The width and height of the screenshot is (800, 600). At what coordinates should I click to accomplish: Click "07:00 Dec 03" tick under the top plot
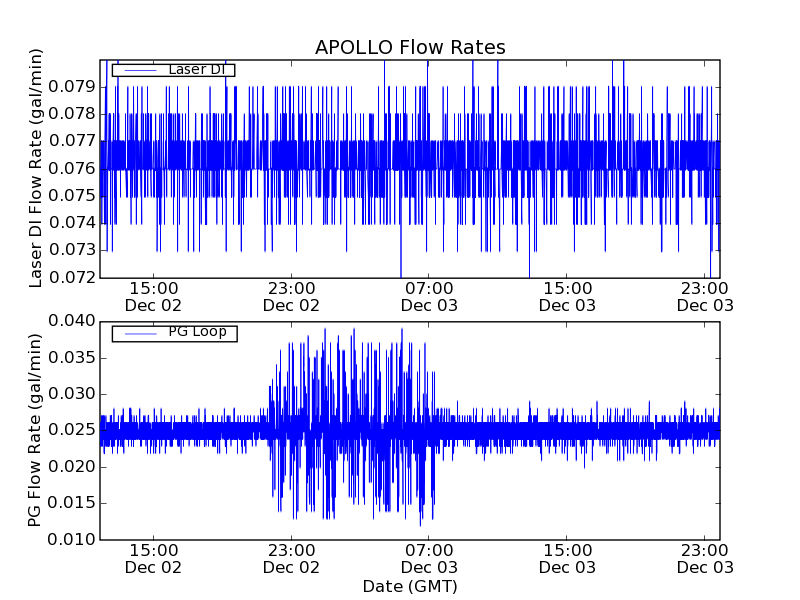(x=429, y=296)
